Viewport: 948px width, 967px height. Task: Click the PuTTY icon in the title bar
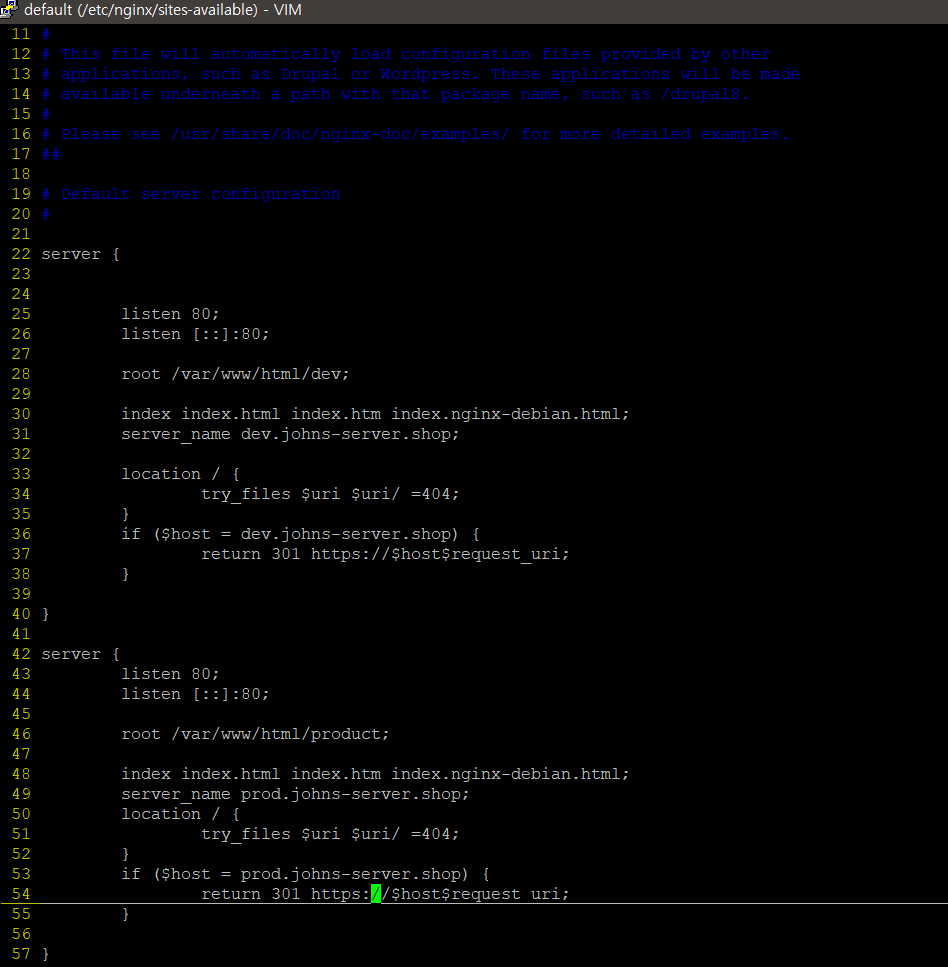(x=10, y=10)
